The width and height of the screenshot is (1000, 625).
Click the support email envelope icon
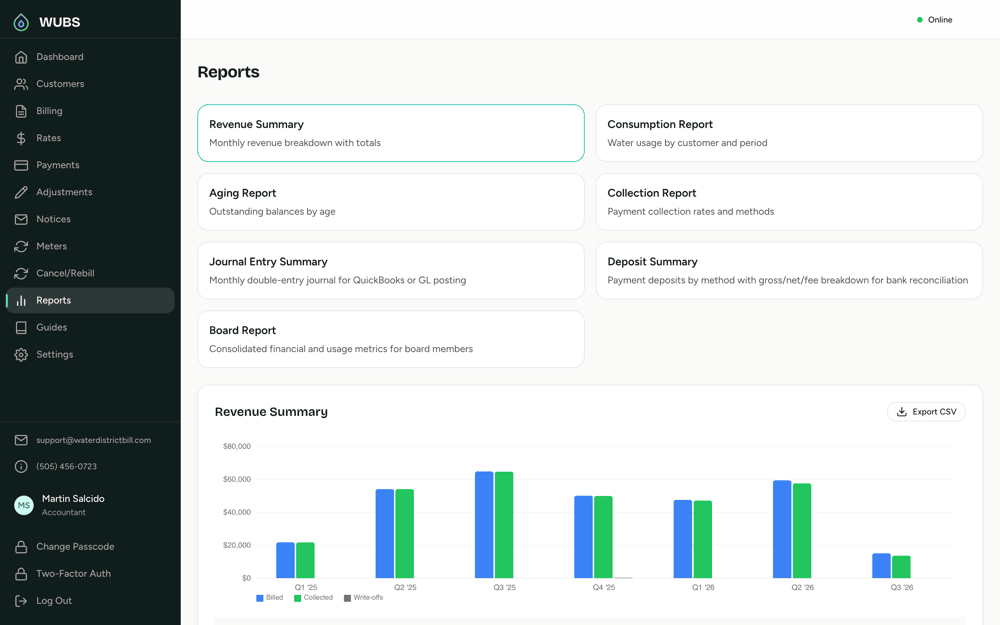coord(21,440)
